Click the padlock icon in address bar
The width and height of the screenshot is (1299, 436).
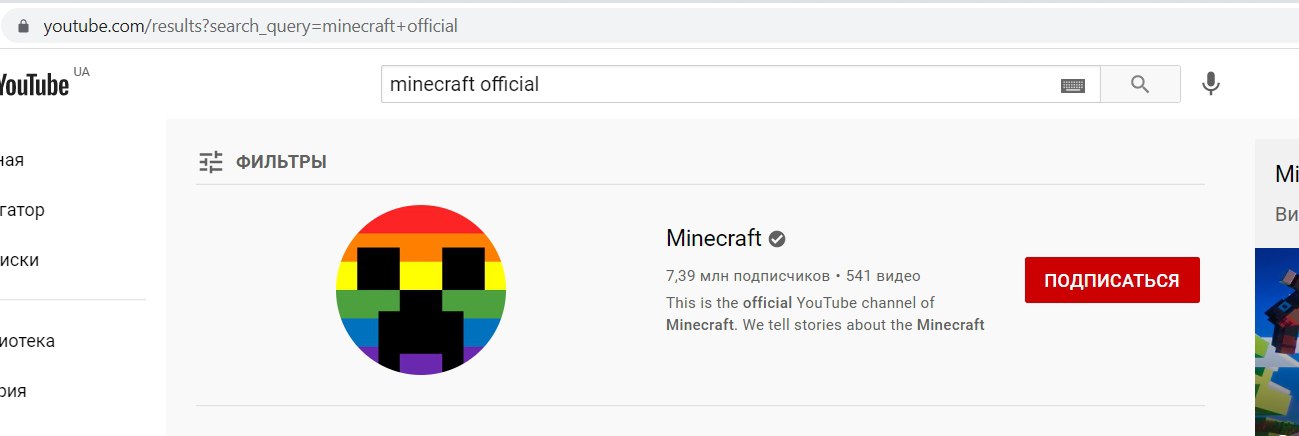tap(25, 26)
